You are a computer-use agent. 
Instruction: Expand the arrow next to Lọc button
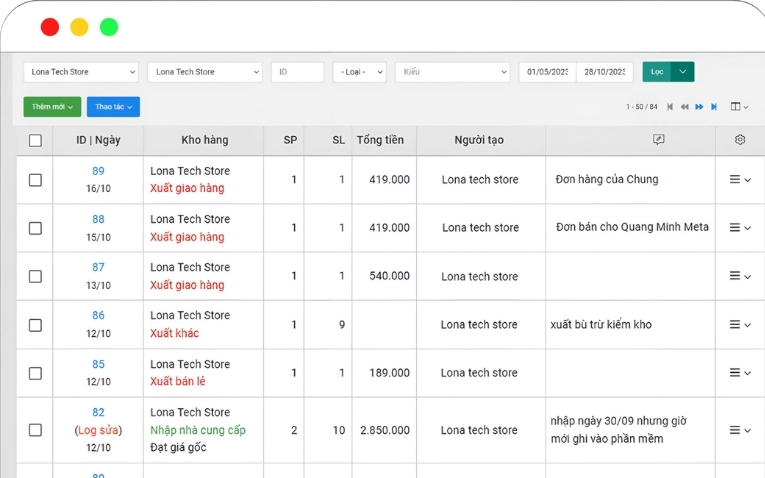[683, 72]
